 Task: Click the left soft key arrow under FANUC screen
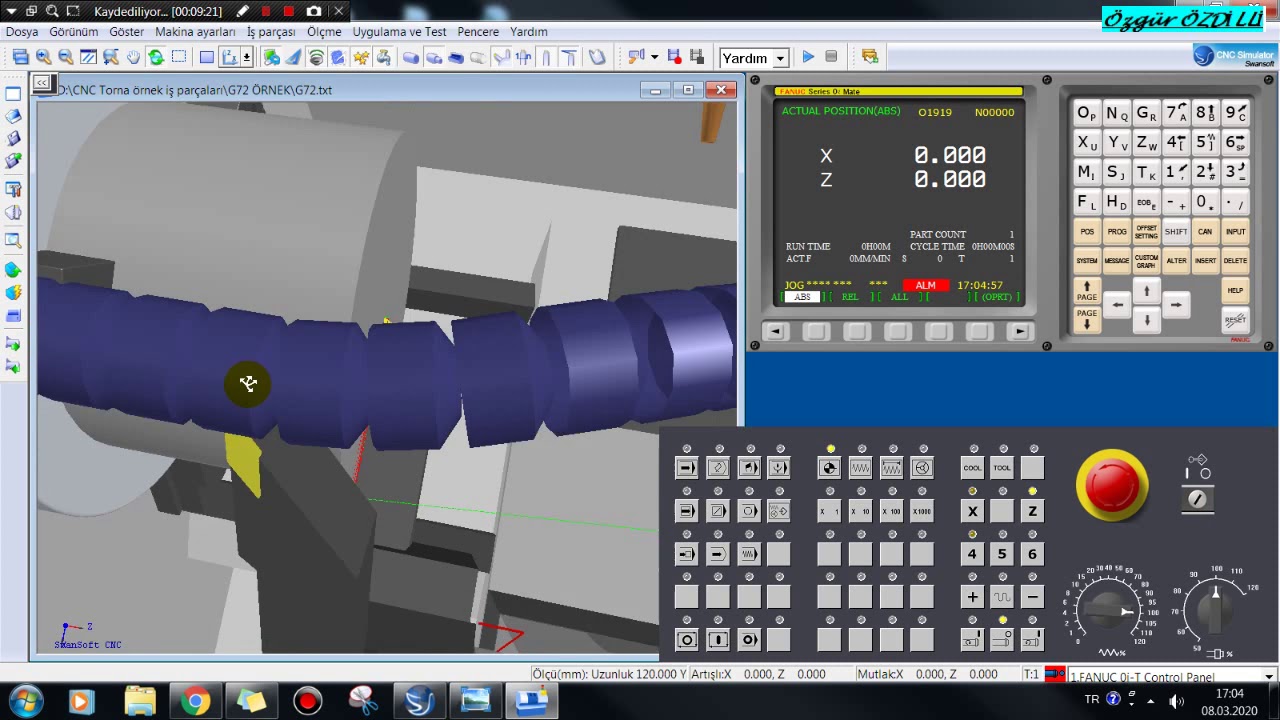pos(775,332)
